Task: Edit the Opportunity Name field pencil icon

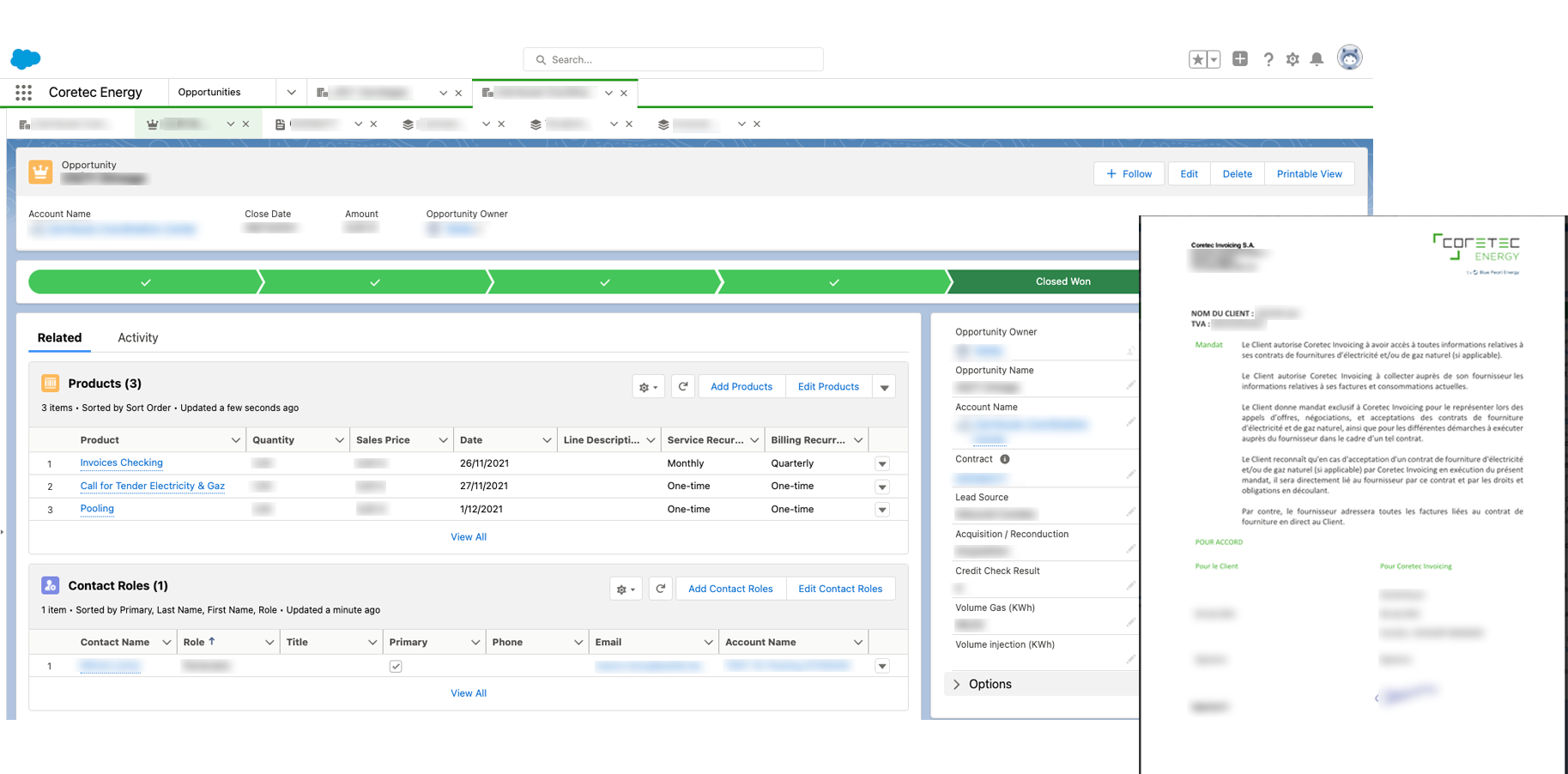Action: point(1130,386)
